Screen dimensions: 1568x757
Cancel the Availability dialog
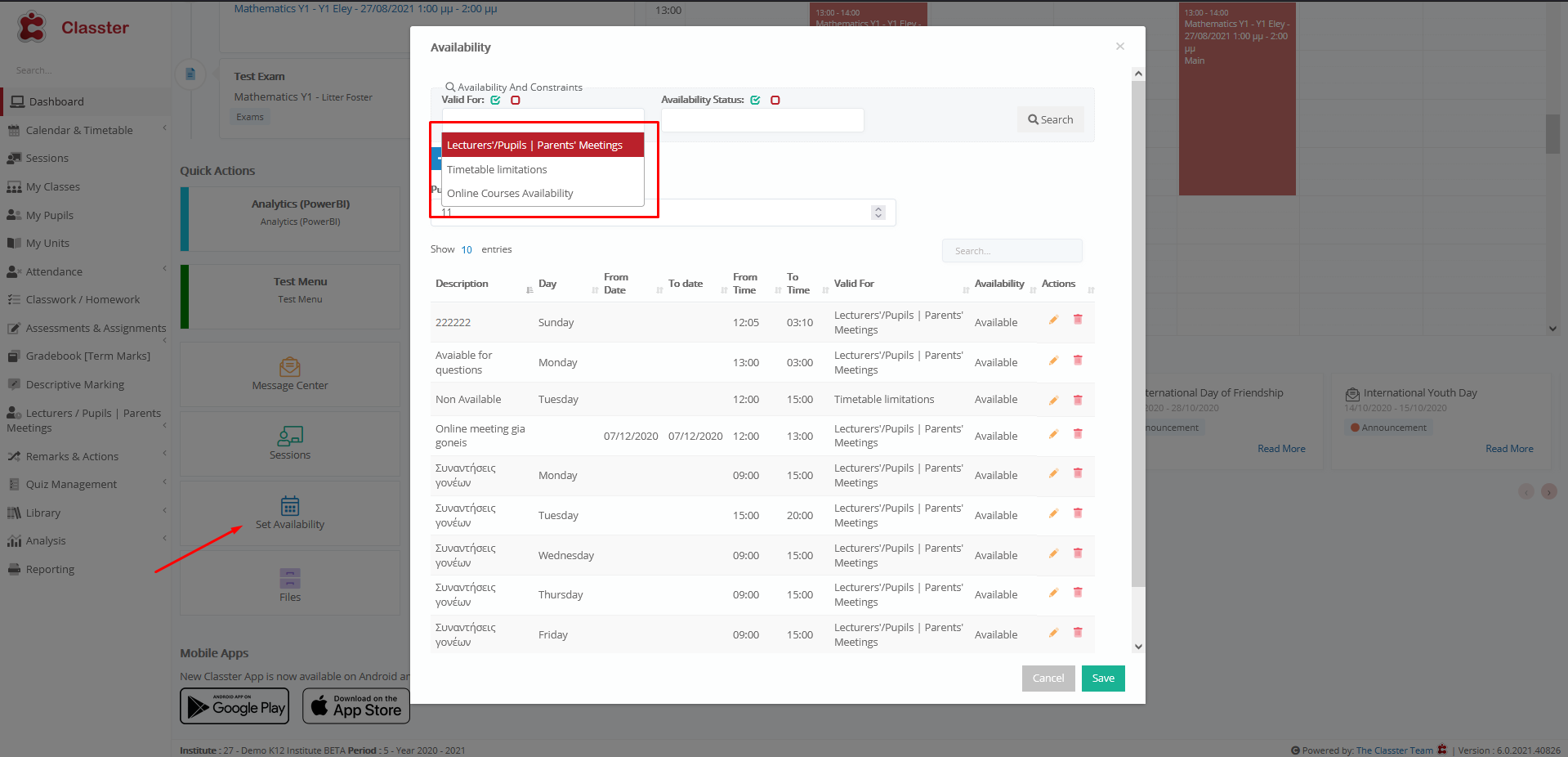(x=1048, y=678)
